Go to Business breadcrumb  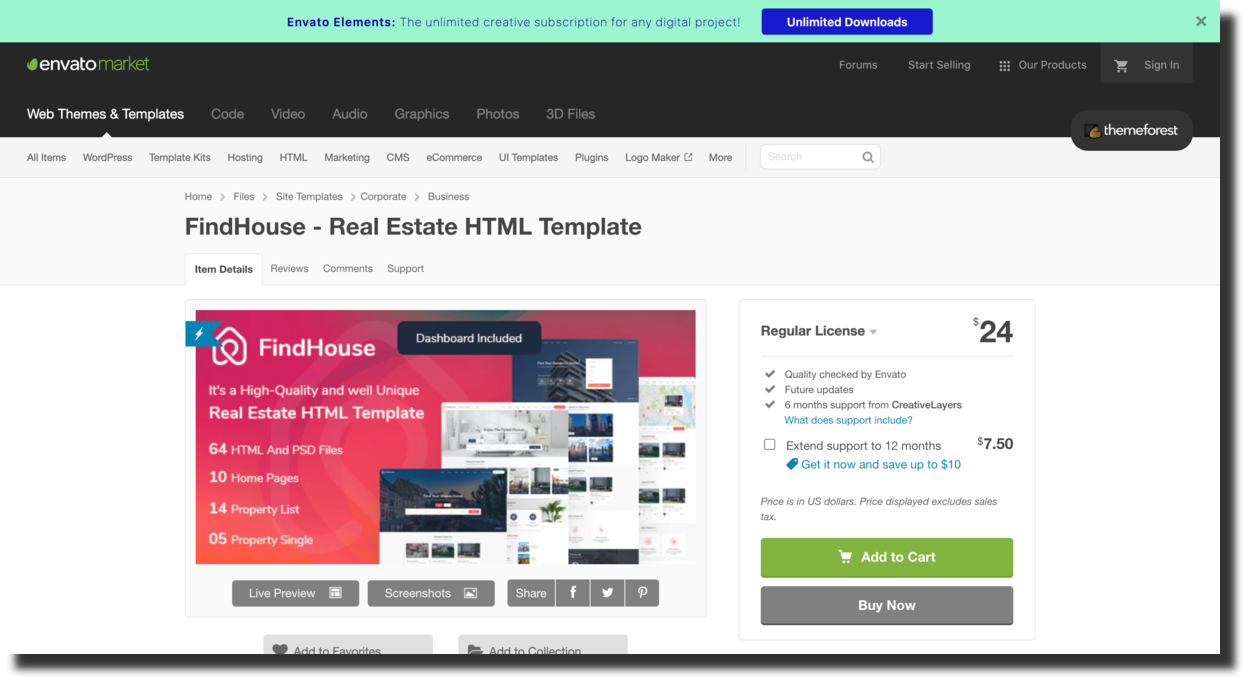pos(448,197)
